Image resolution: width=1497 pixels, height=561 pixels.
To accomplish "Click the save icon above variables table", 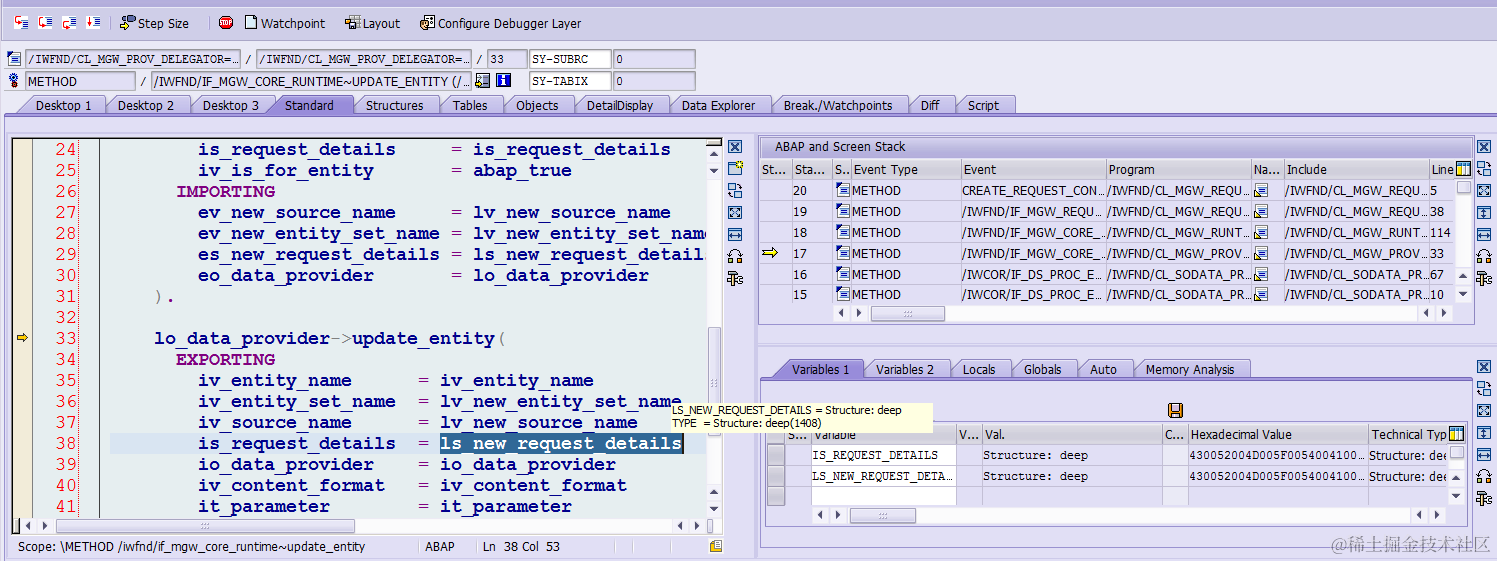I will [1175, 410].
